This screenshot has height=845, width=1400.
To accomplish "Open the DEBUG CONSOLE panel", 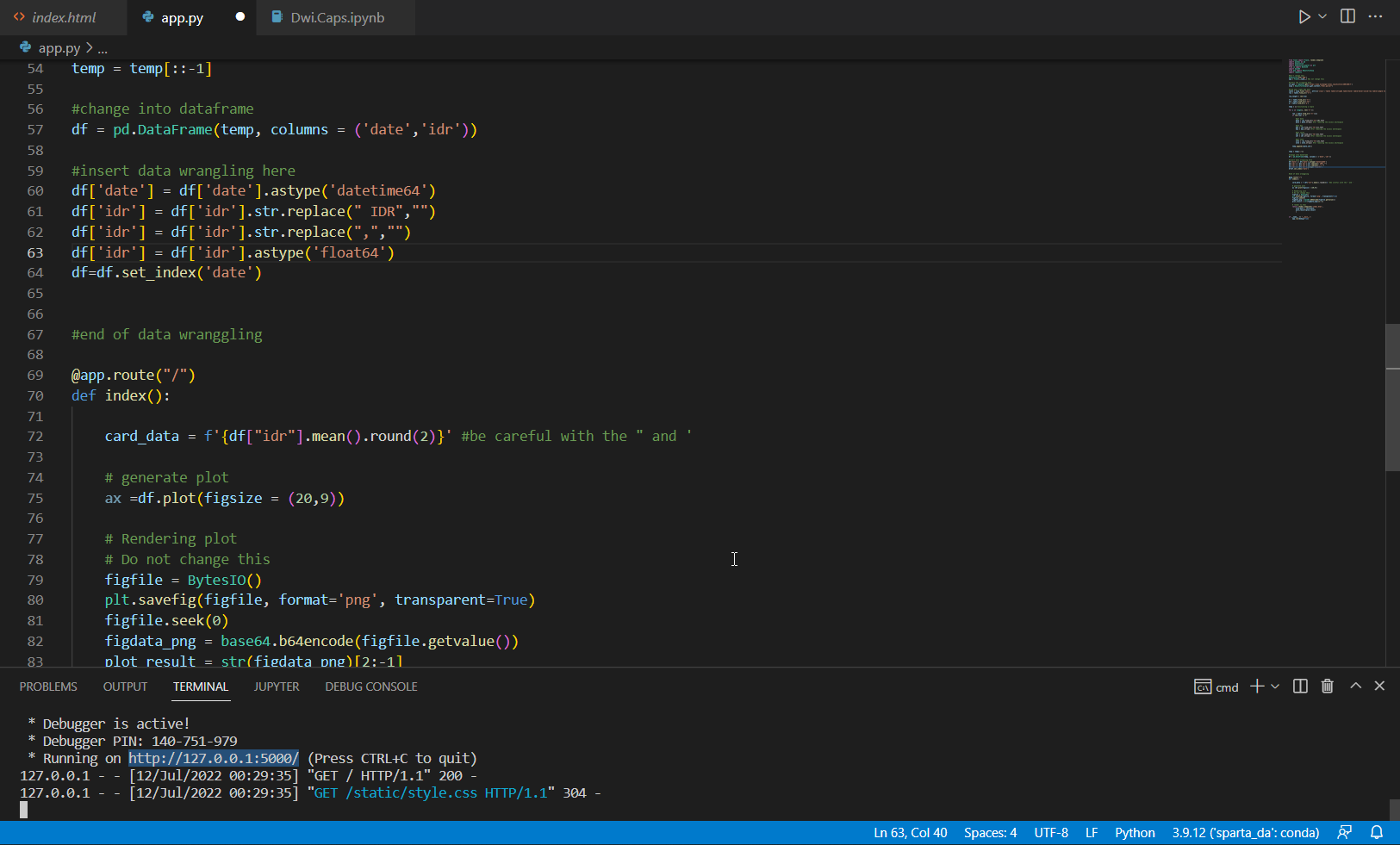I will click(371, 687).
